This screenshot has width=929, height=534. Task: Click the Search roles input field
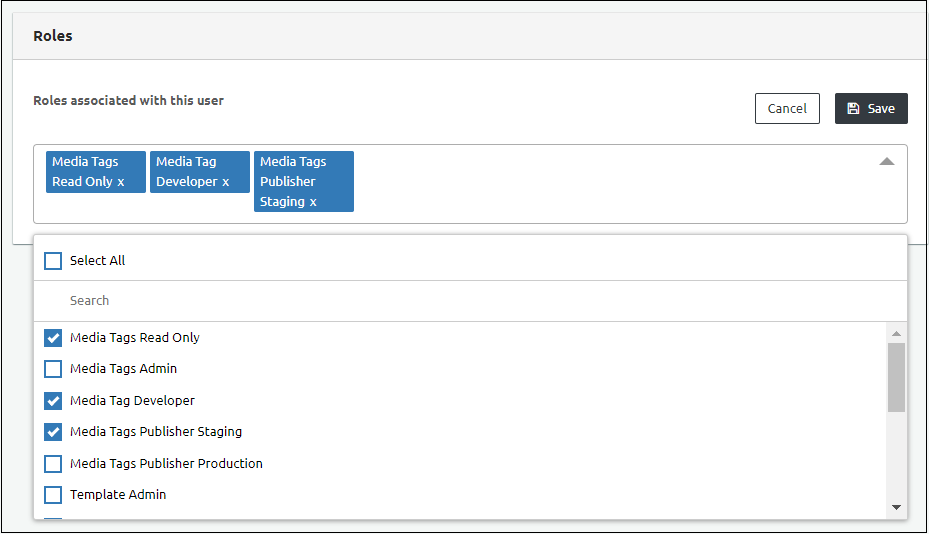click(470, 300)
